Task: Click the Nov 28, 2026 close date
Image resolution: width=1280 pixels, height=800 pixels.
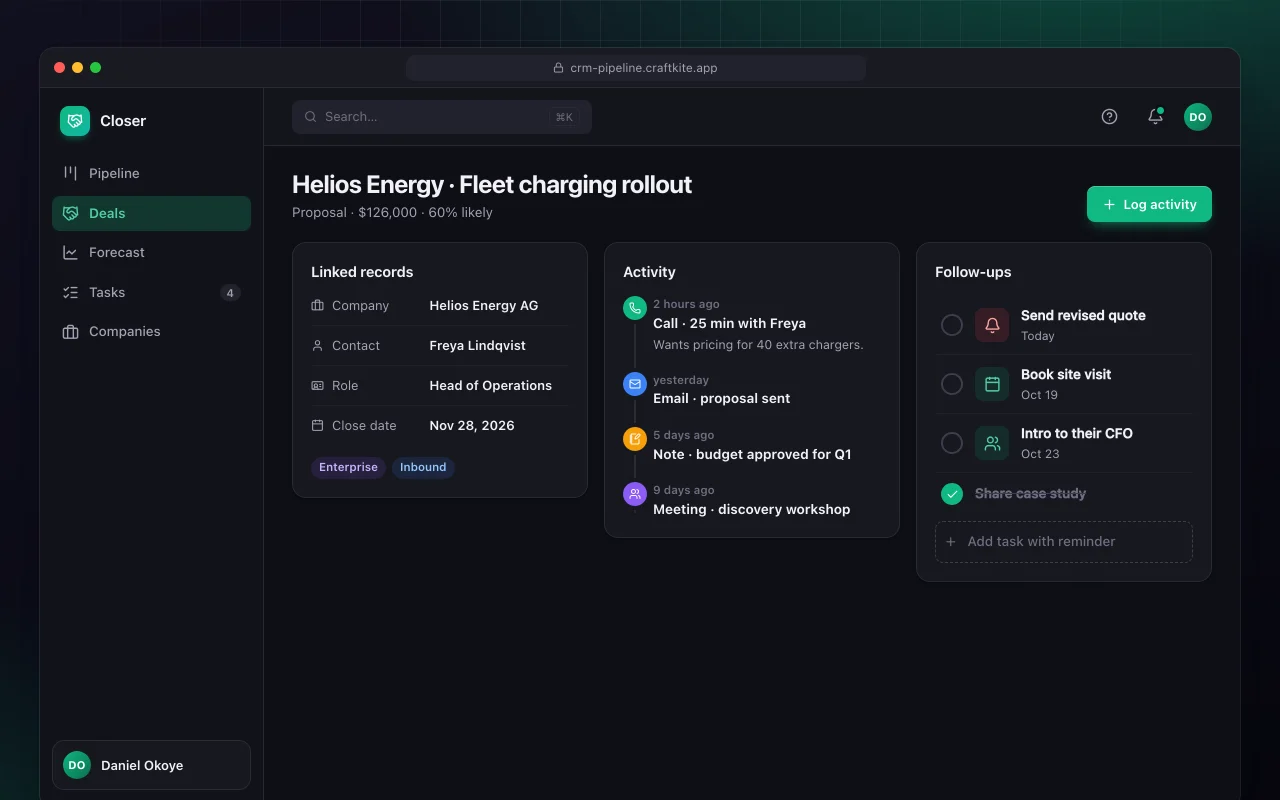Action: 472,426
